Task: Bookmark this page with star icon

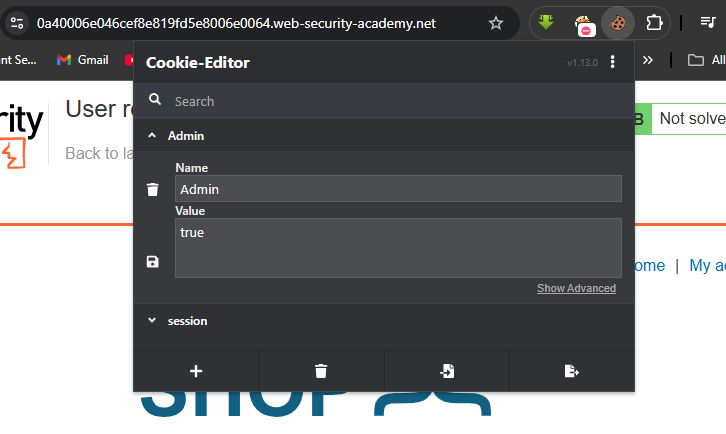Action: point(496,23)
